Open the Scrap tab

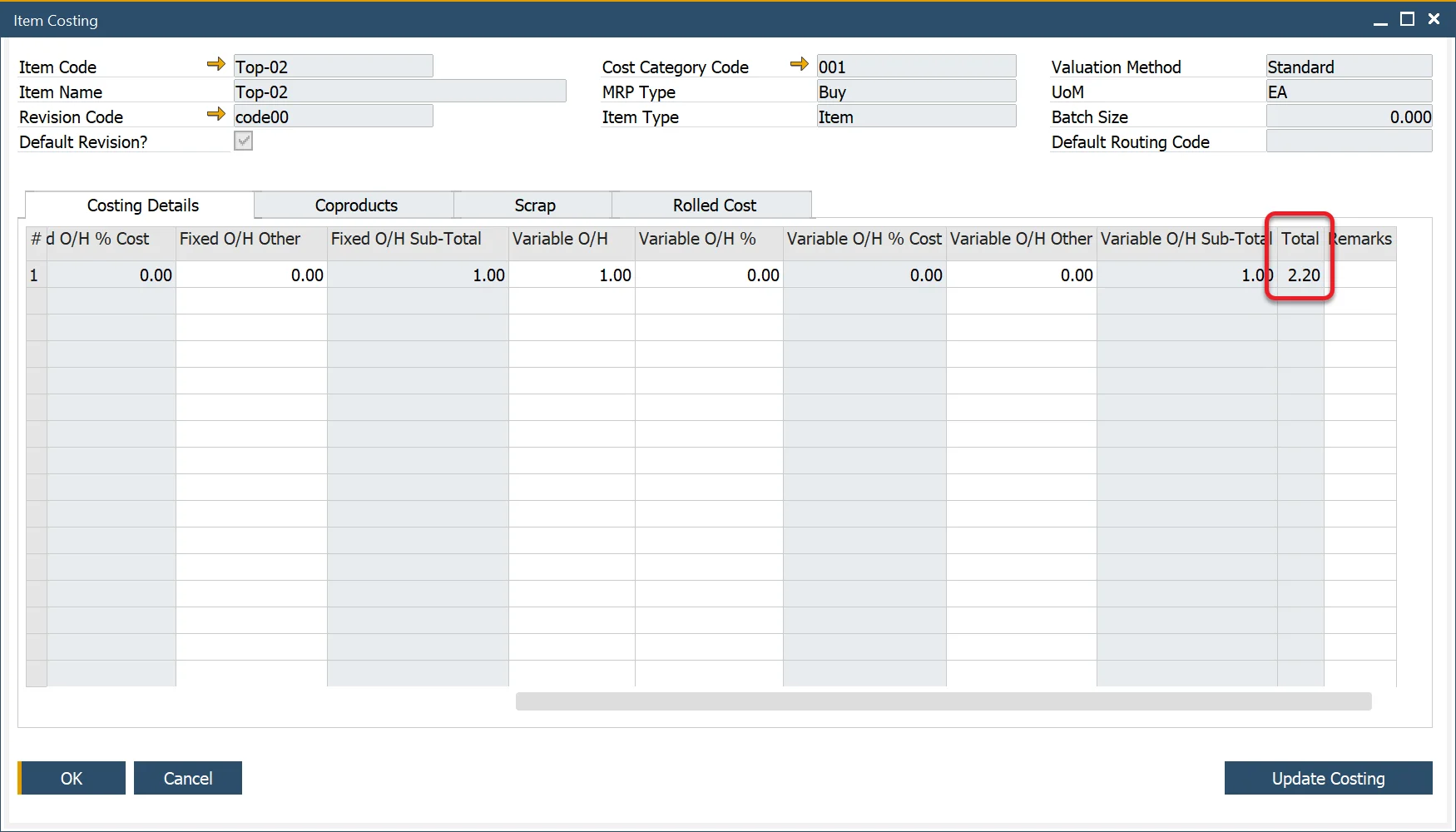532,205
